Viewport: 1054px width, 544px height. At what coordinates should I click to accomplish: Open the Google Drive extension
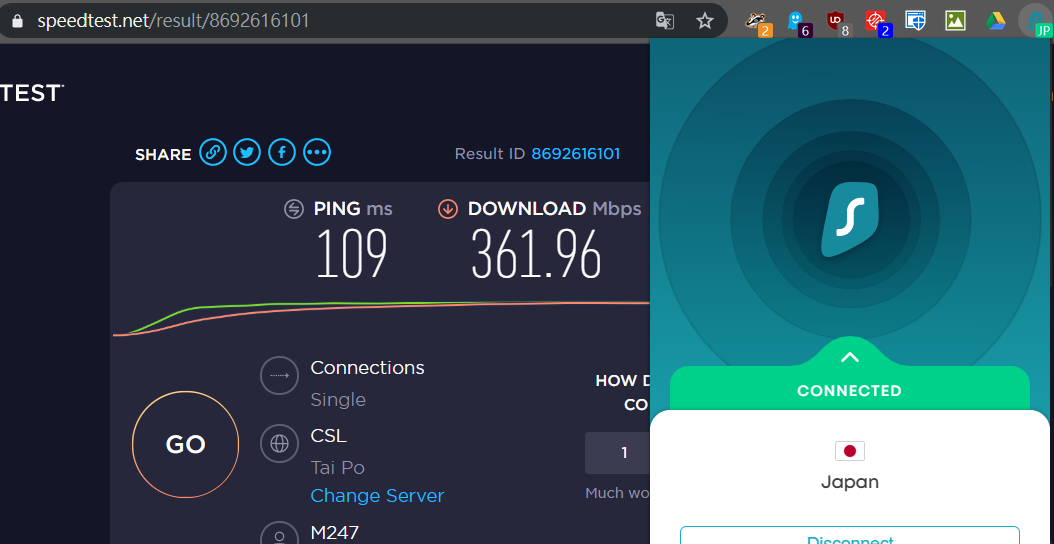tap(996, 21)
